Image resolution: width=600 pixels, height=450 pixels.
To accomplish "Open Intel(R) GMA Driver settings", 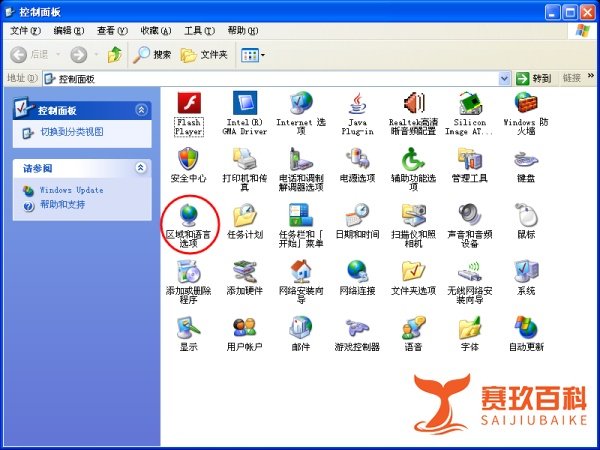I will click(x=245, y=114).
